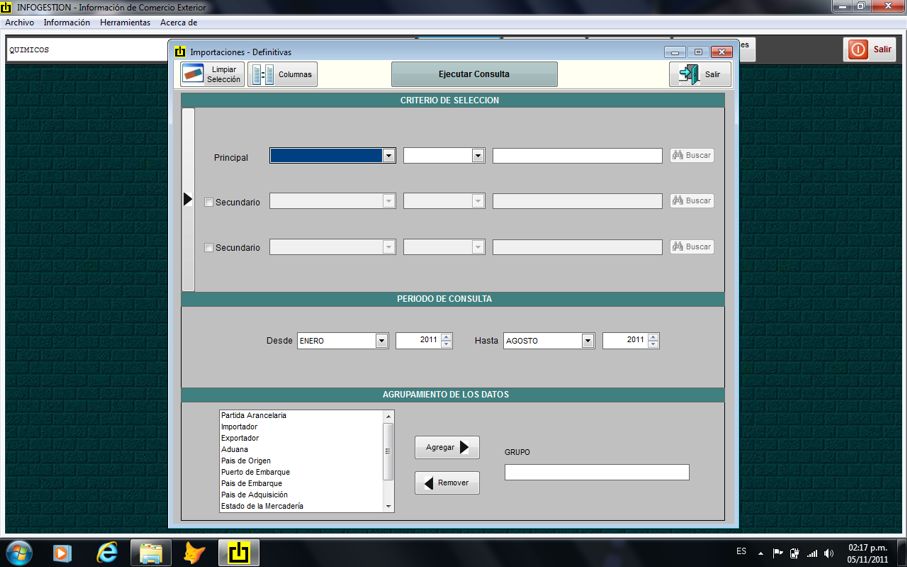Open the Herramientas menu

click(x=125, y=22)
